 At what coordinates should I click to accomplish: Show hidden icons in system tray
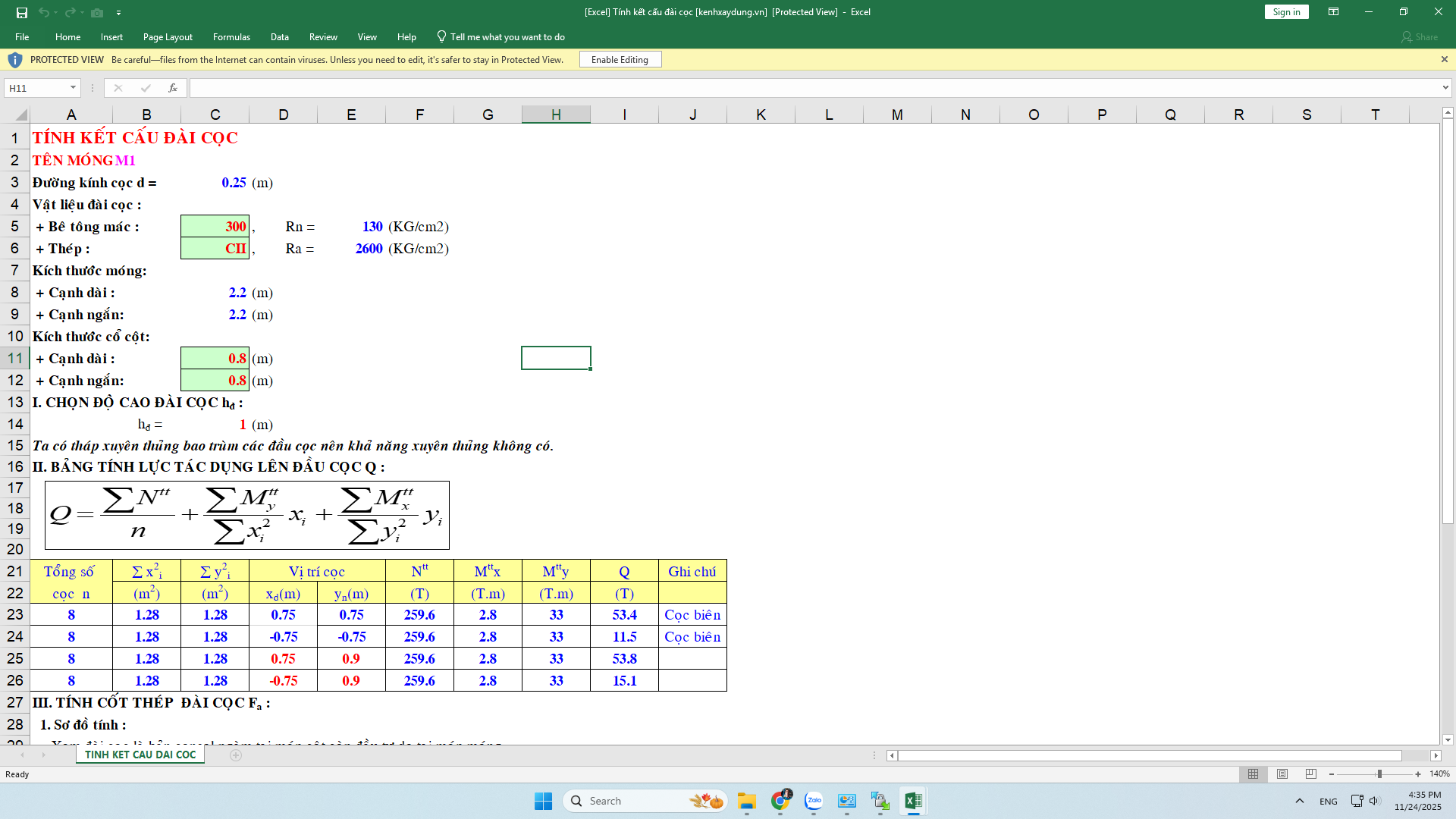(1300, 801)
